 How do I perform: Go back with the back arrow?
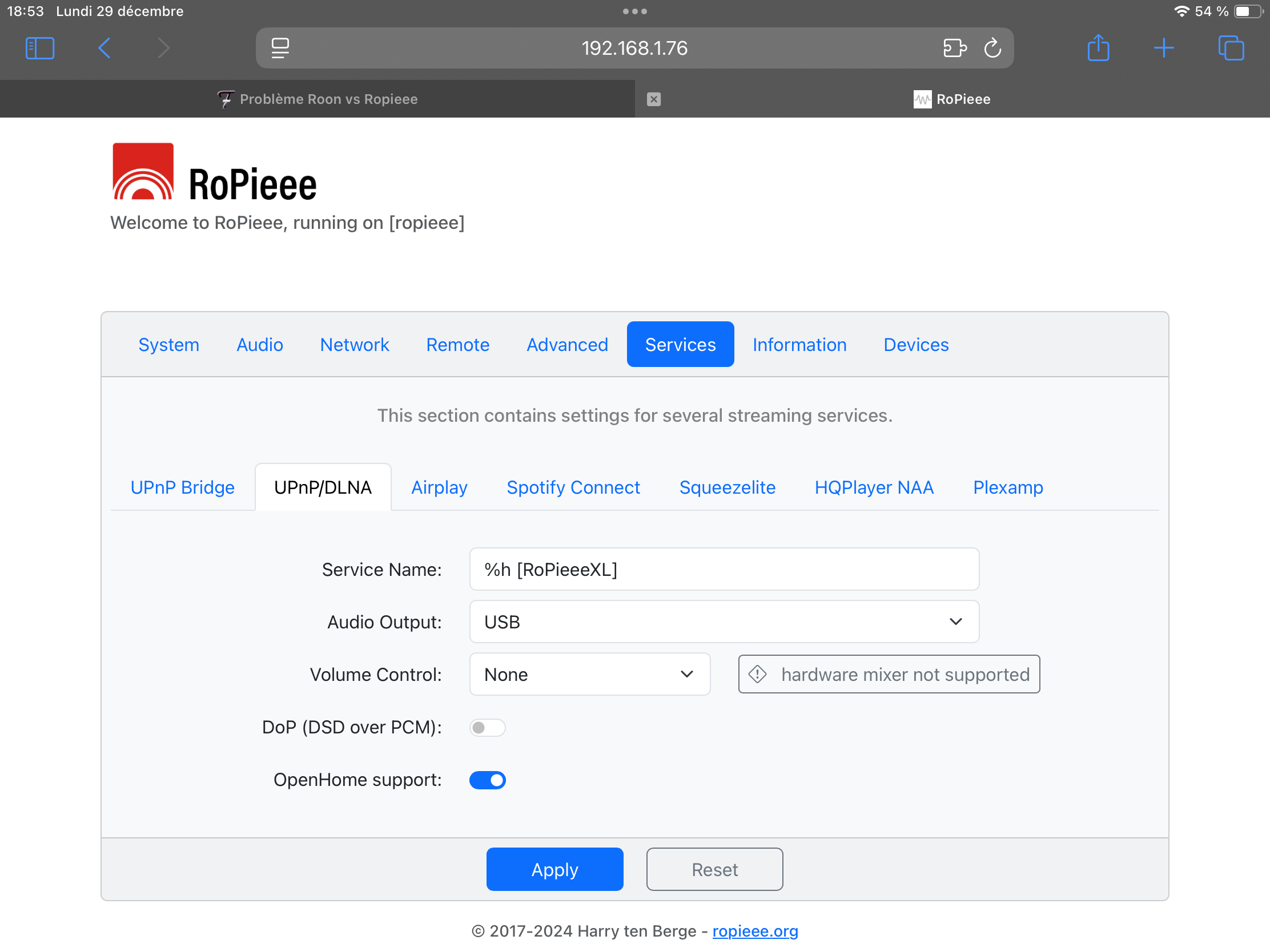(105, 47)
